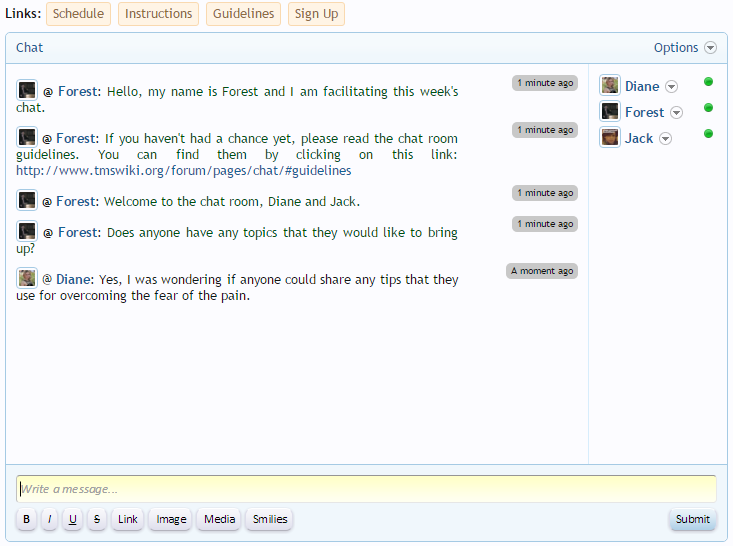Click the Bold formatting button
The image size is (733, 546).
27,519
